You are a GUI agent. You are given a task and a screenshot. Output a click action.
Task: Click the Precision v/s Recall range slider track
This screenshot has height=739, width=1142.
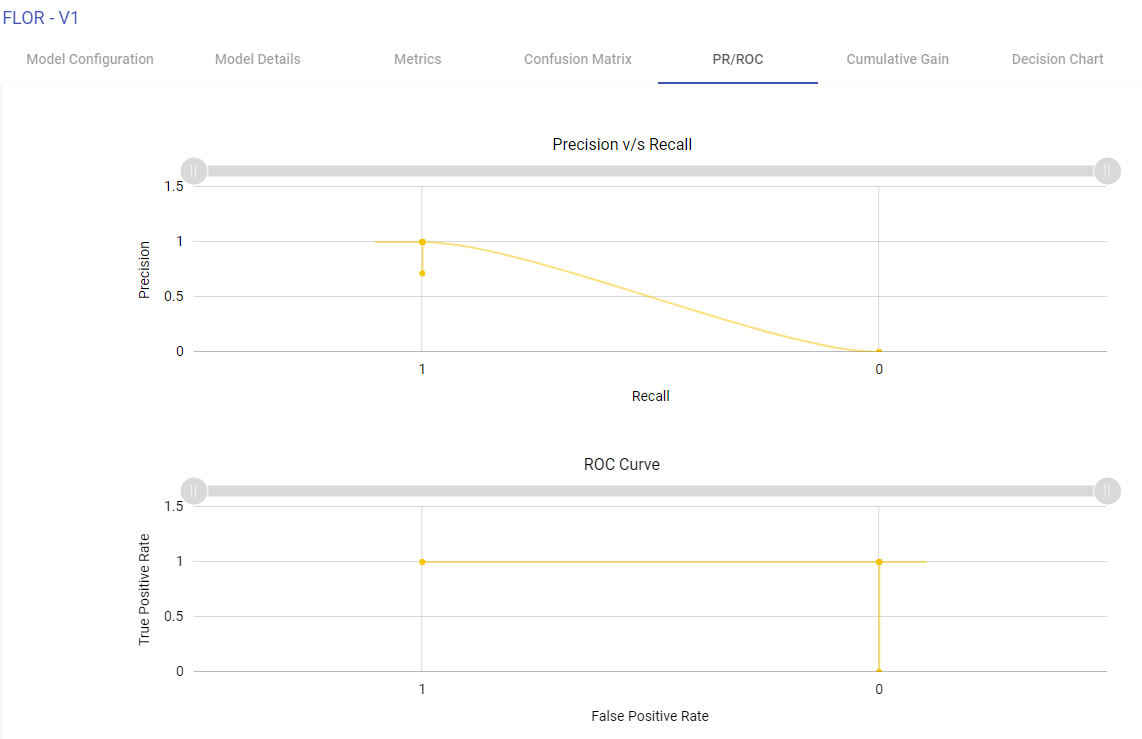[650, 171]
